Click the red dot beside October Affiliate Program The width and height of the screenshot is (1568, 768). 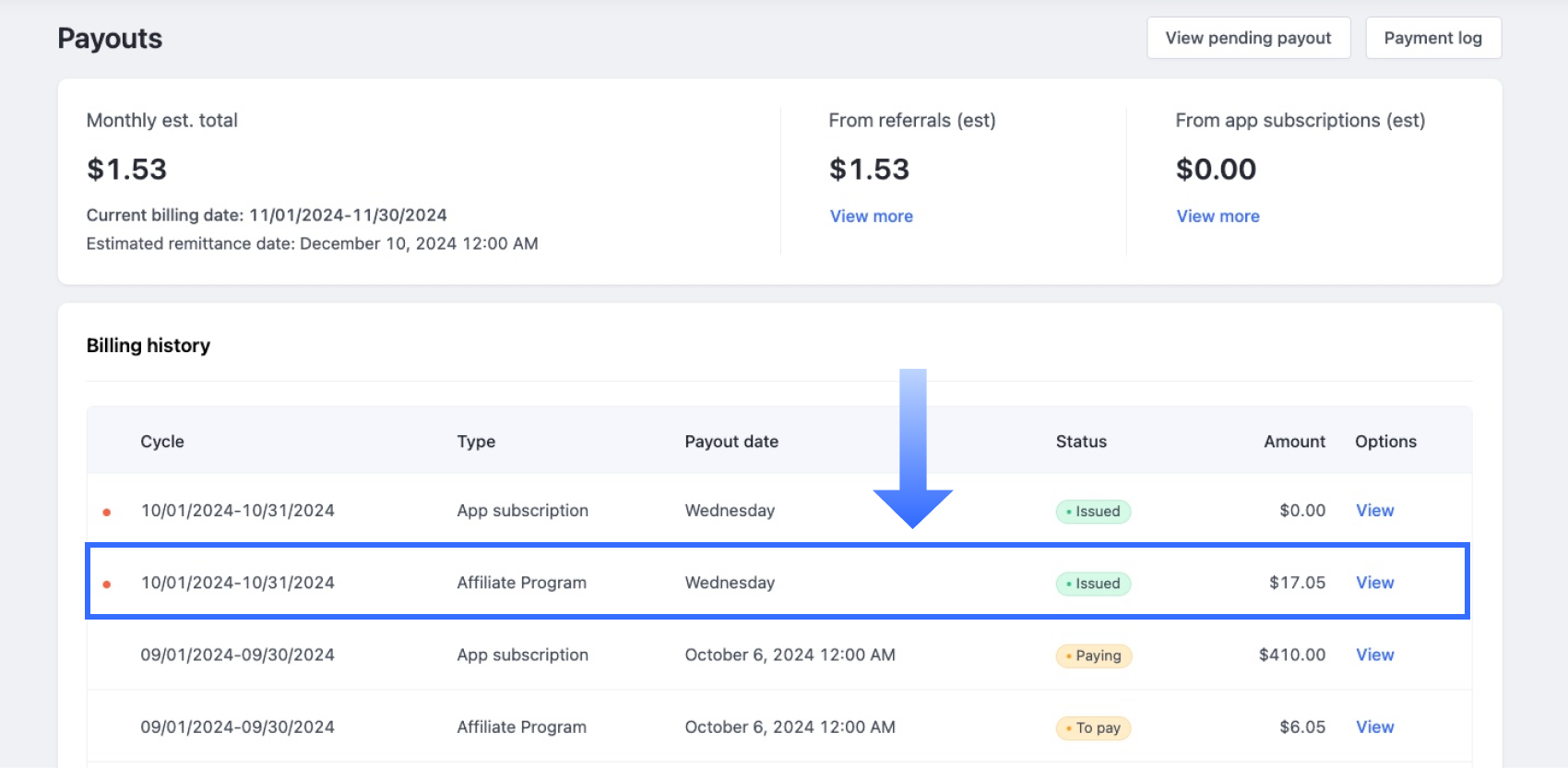pos(107,584)
